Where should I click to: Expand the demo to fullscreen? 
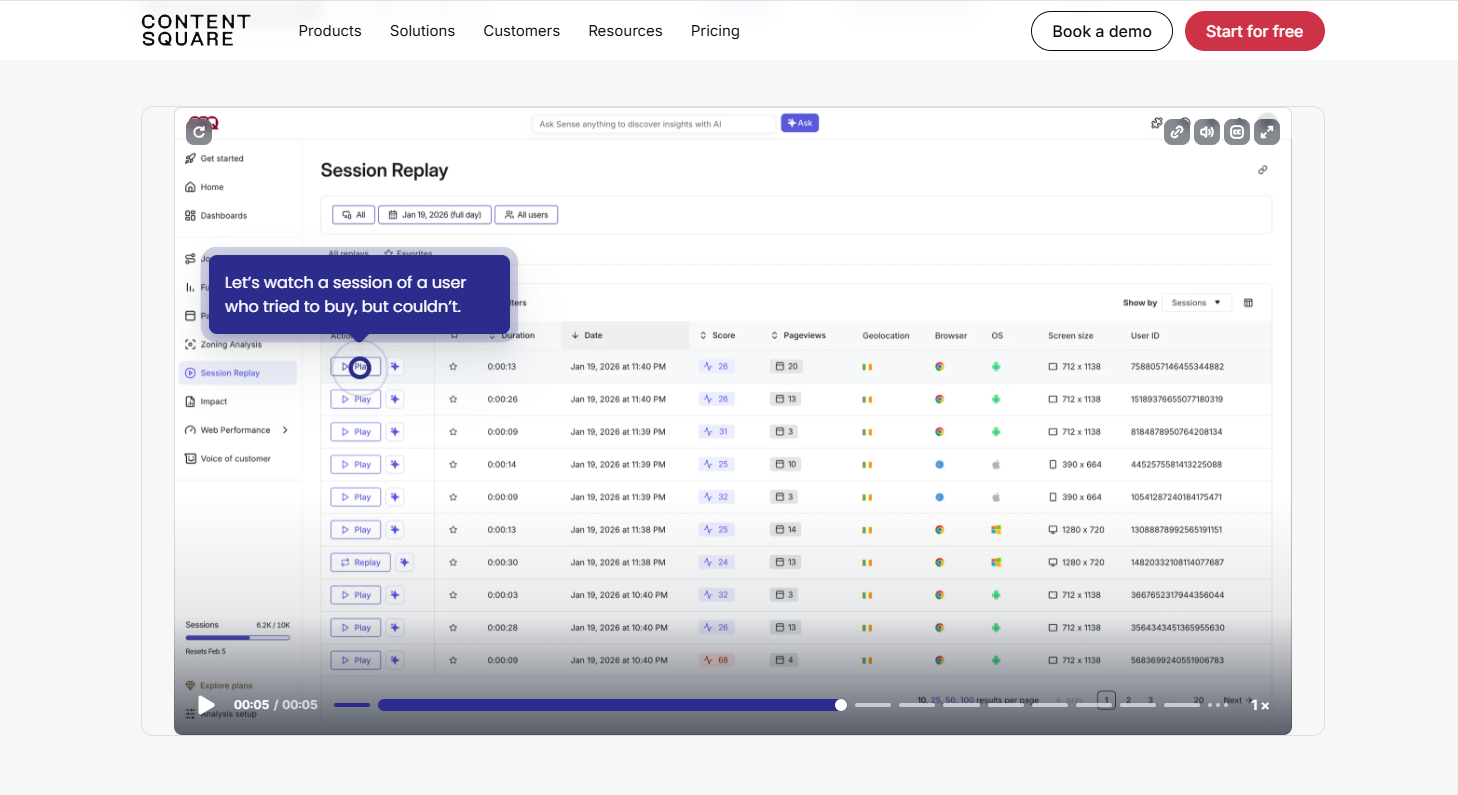[1267, 132]
